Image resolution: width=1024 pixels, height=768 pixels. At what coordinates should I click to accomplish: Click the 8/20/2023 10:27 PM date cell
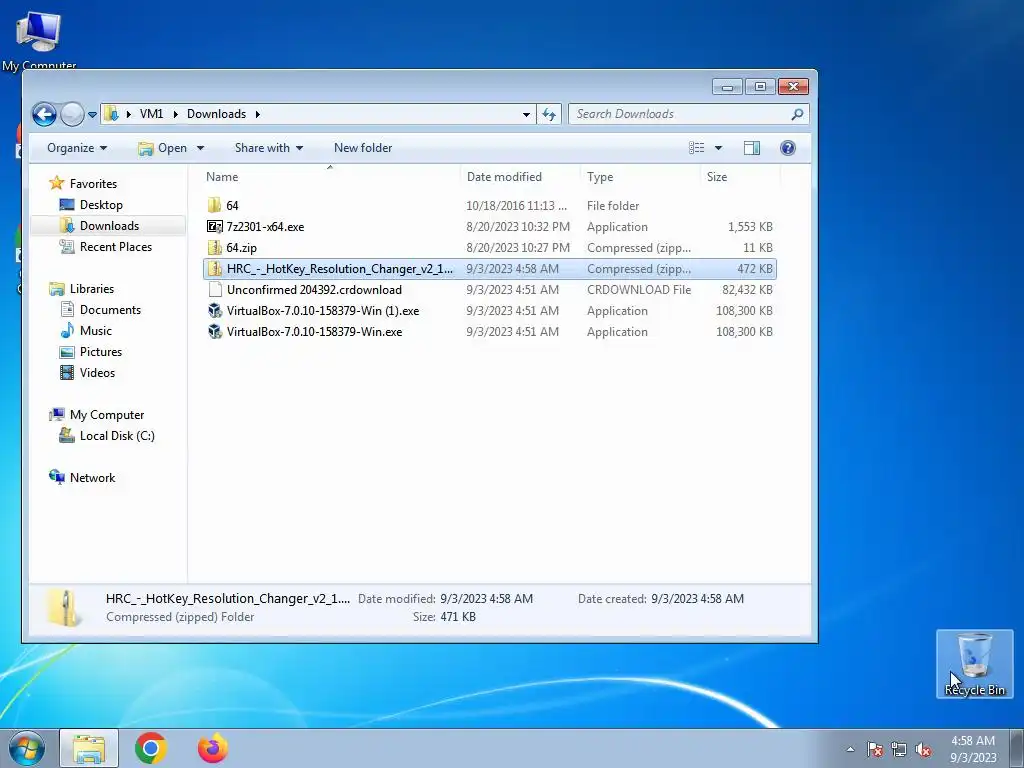pos(518,248)
